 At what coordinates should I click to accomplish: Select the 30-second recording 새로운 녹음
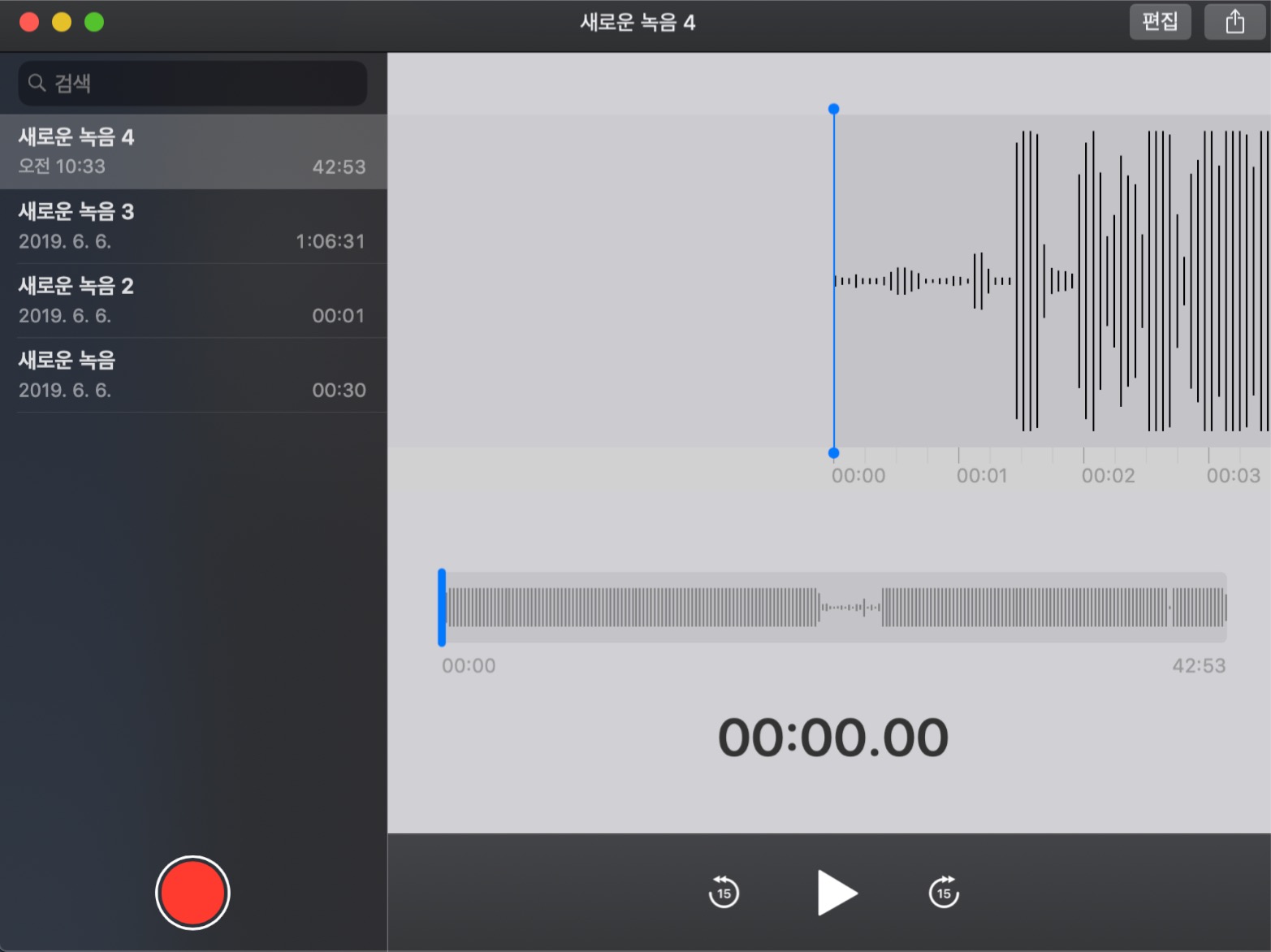coord(193,375)
